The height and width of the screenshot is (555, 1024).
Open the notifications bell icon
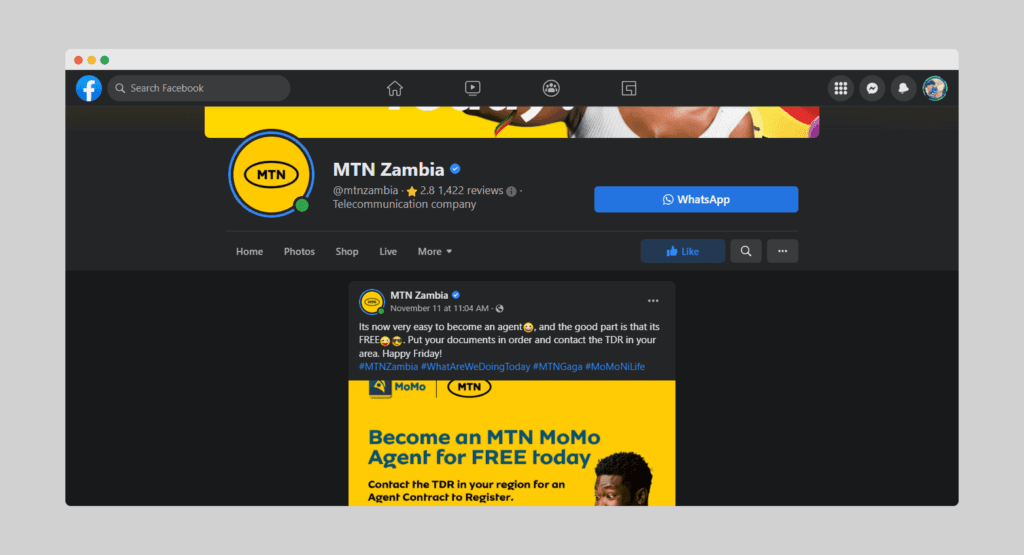tap(903, 88)
